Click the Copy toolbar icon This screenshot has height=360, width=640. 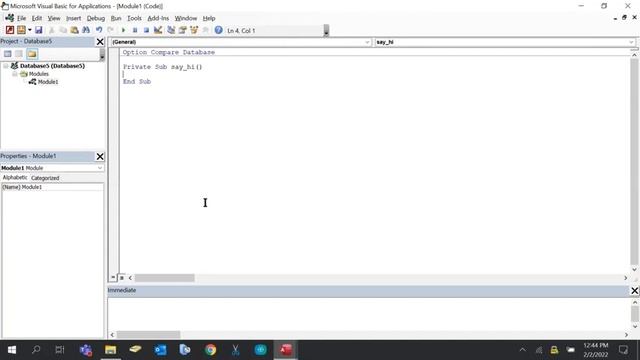(63, 30)
